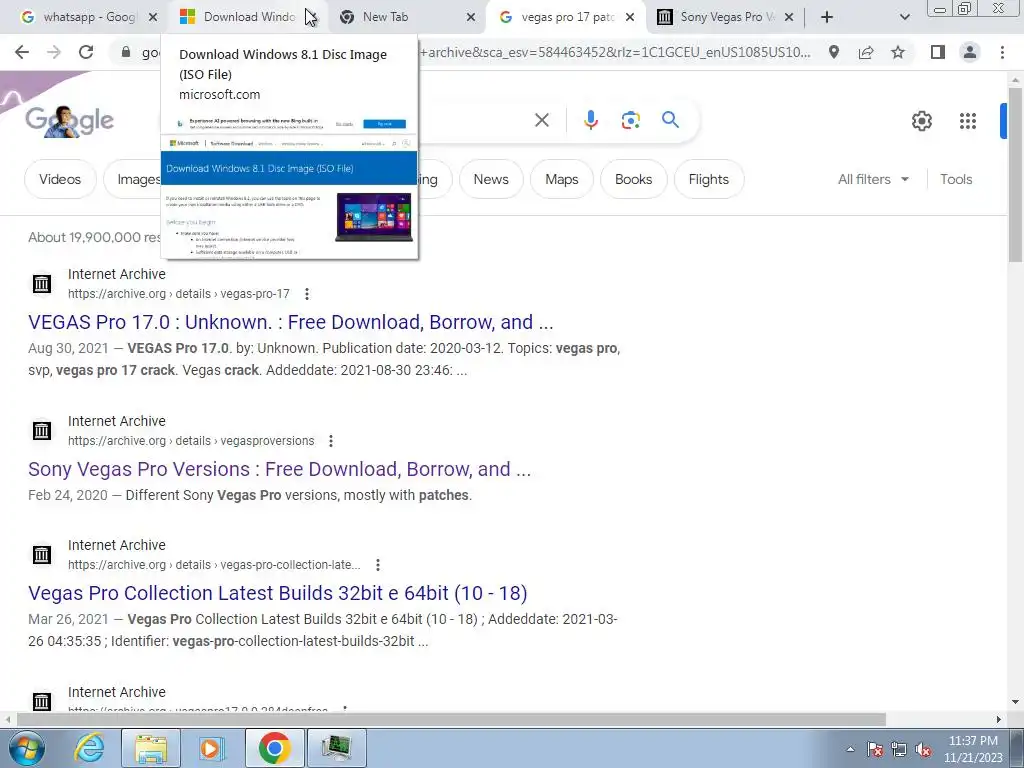Open Windows Explorer from taskbar
Image resolution: width=1024 pixels, height=768 pixels.
(x=151, y=748)
